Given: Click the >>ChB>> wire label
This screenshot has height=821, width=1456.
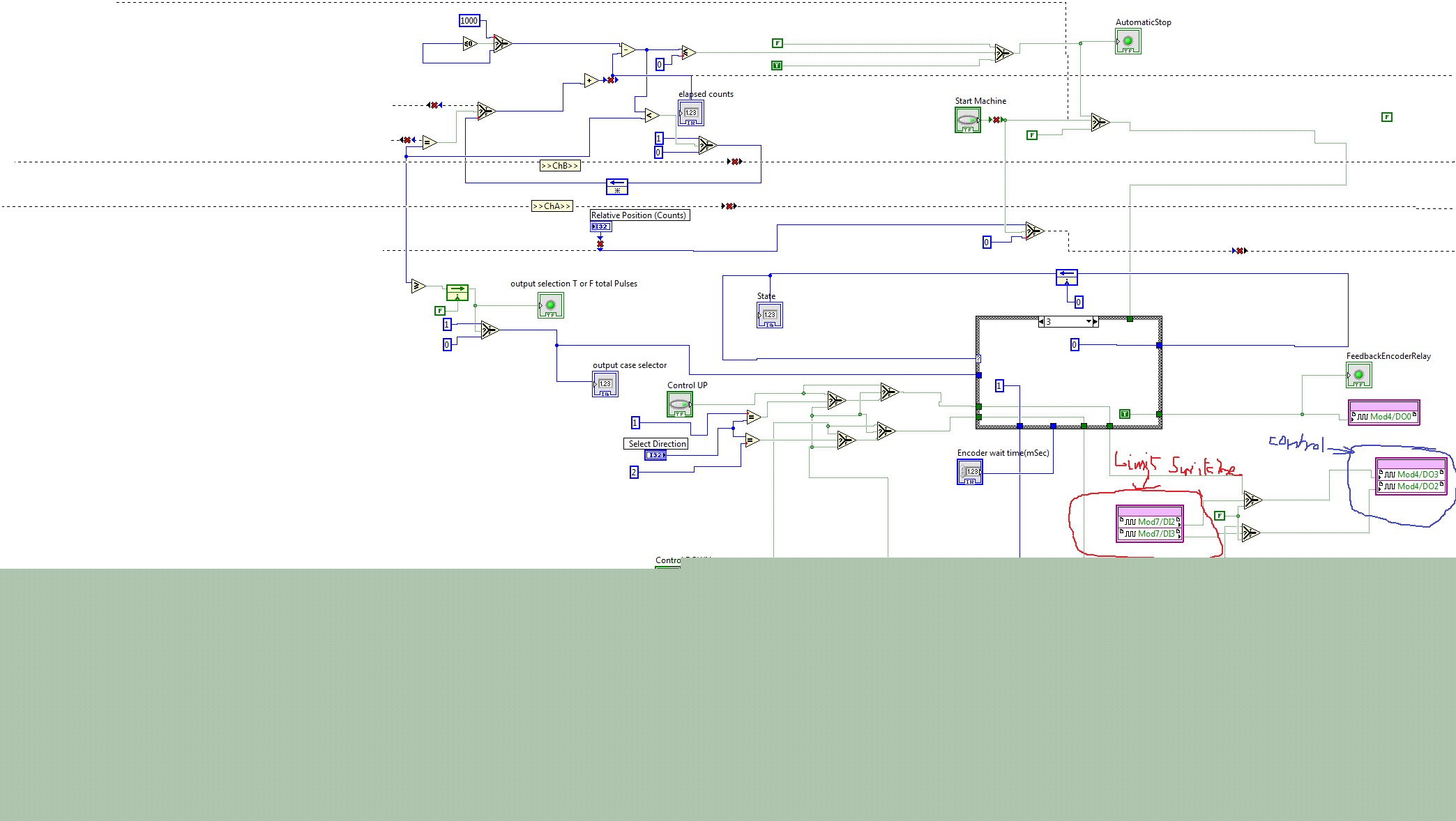Looking at the screenshot, I should click(x=560, y=166).
